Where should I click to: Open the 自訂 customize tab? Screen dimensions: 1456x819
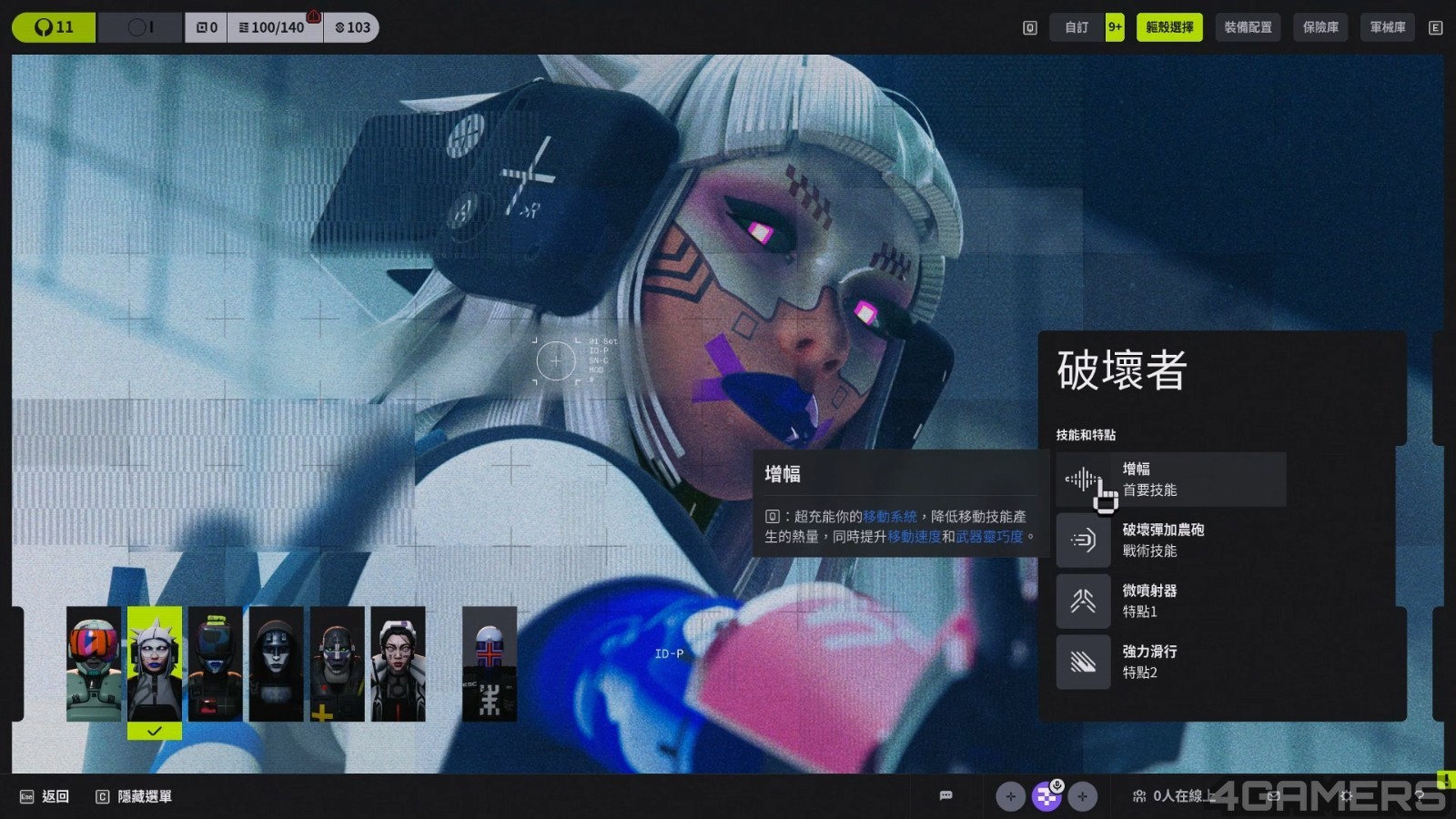tap(1077, 27)
